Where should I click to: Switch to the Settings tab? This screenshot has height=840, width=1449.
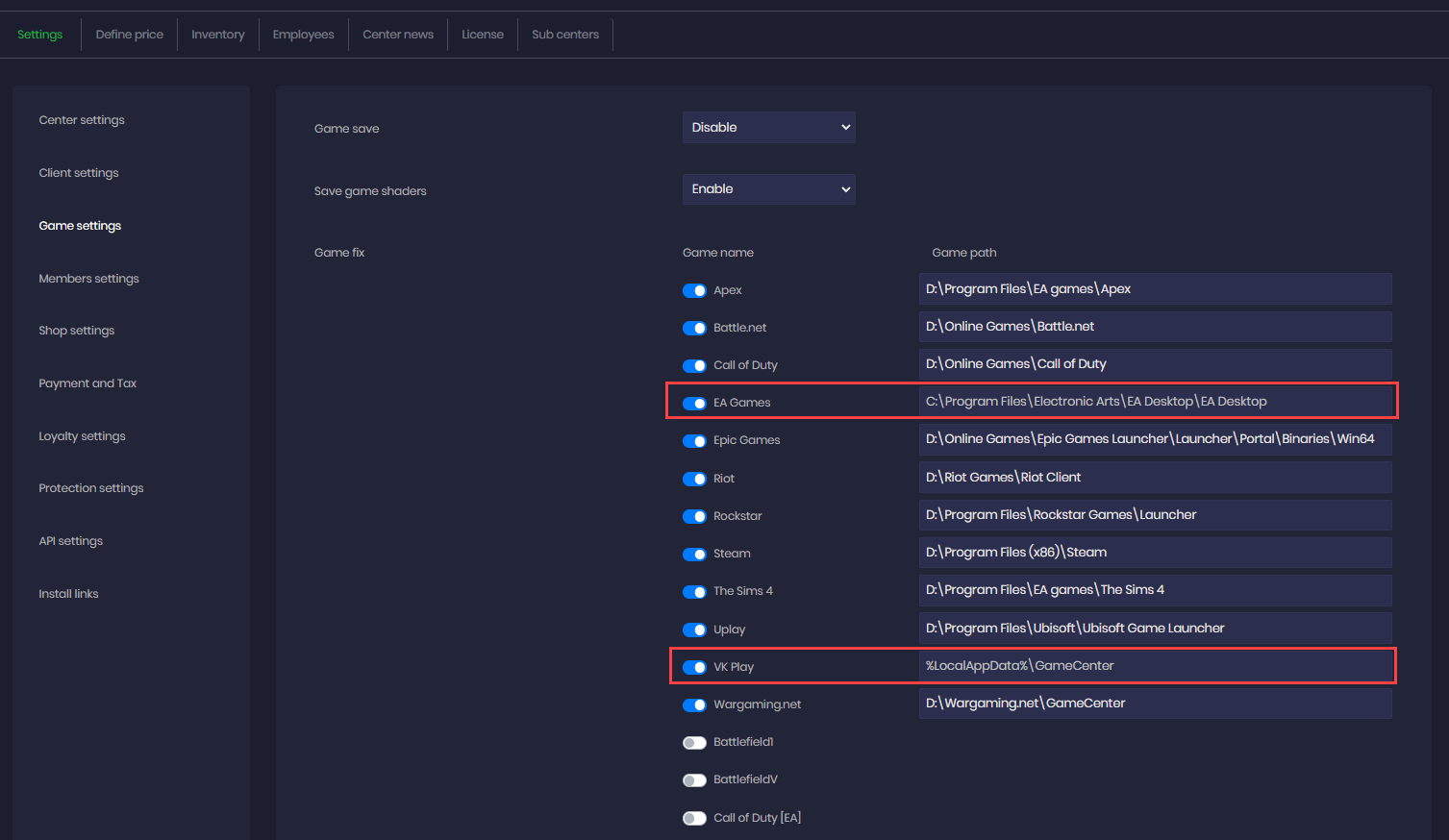click(x=40, y=35)
